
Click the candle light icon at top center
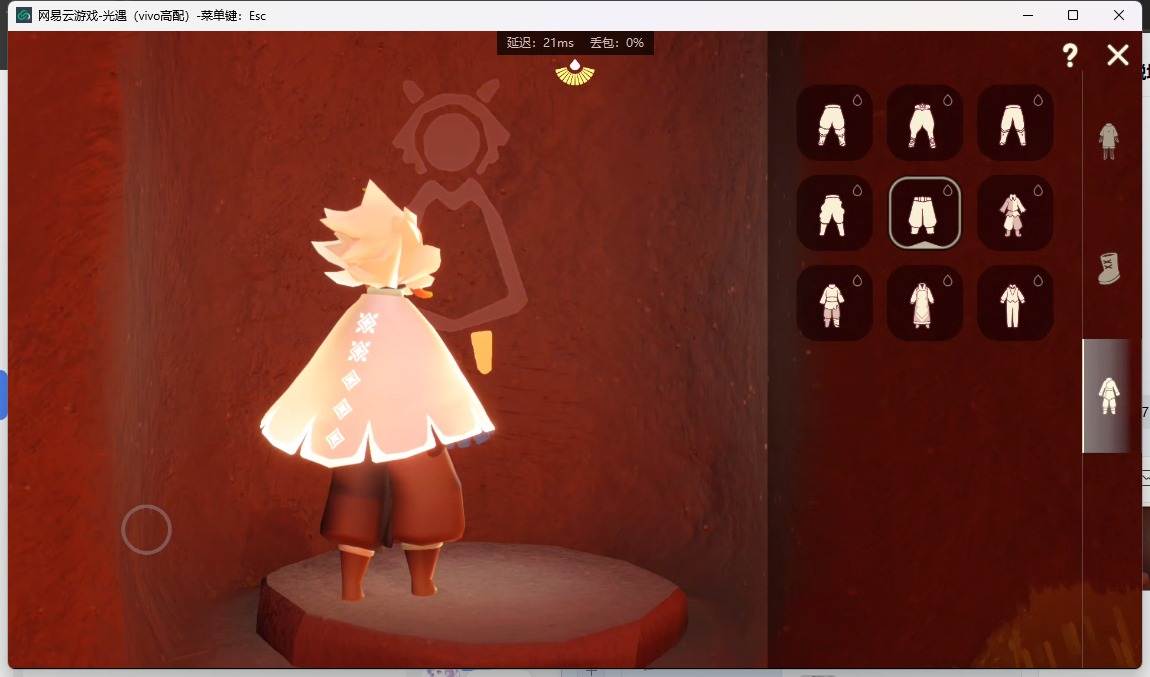[575, 72]
